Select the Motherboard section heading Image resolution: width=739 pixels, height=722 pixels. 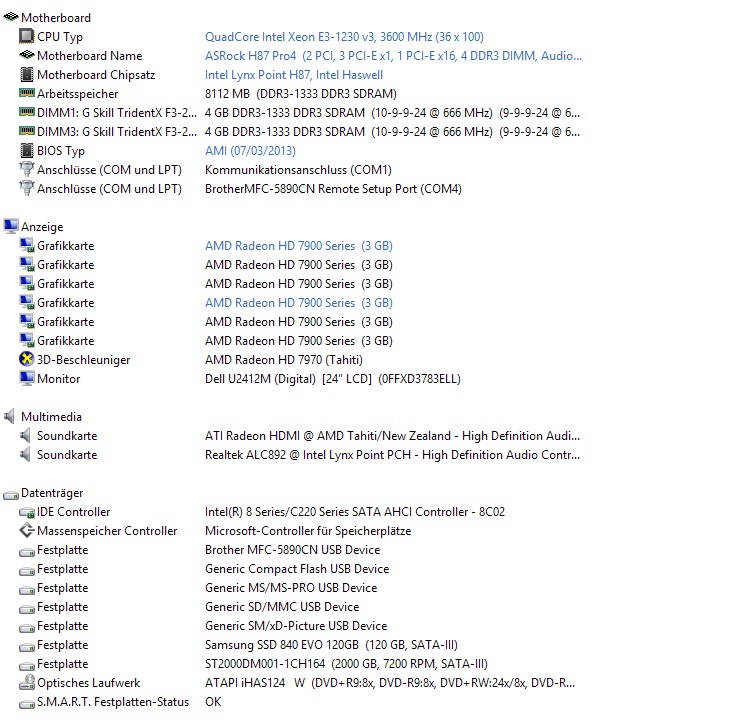click(x=56, y=17)
